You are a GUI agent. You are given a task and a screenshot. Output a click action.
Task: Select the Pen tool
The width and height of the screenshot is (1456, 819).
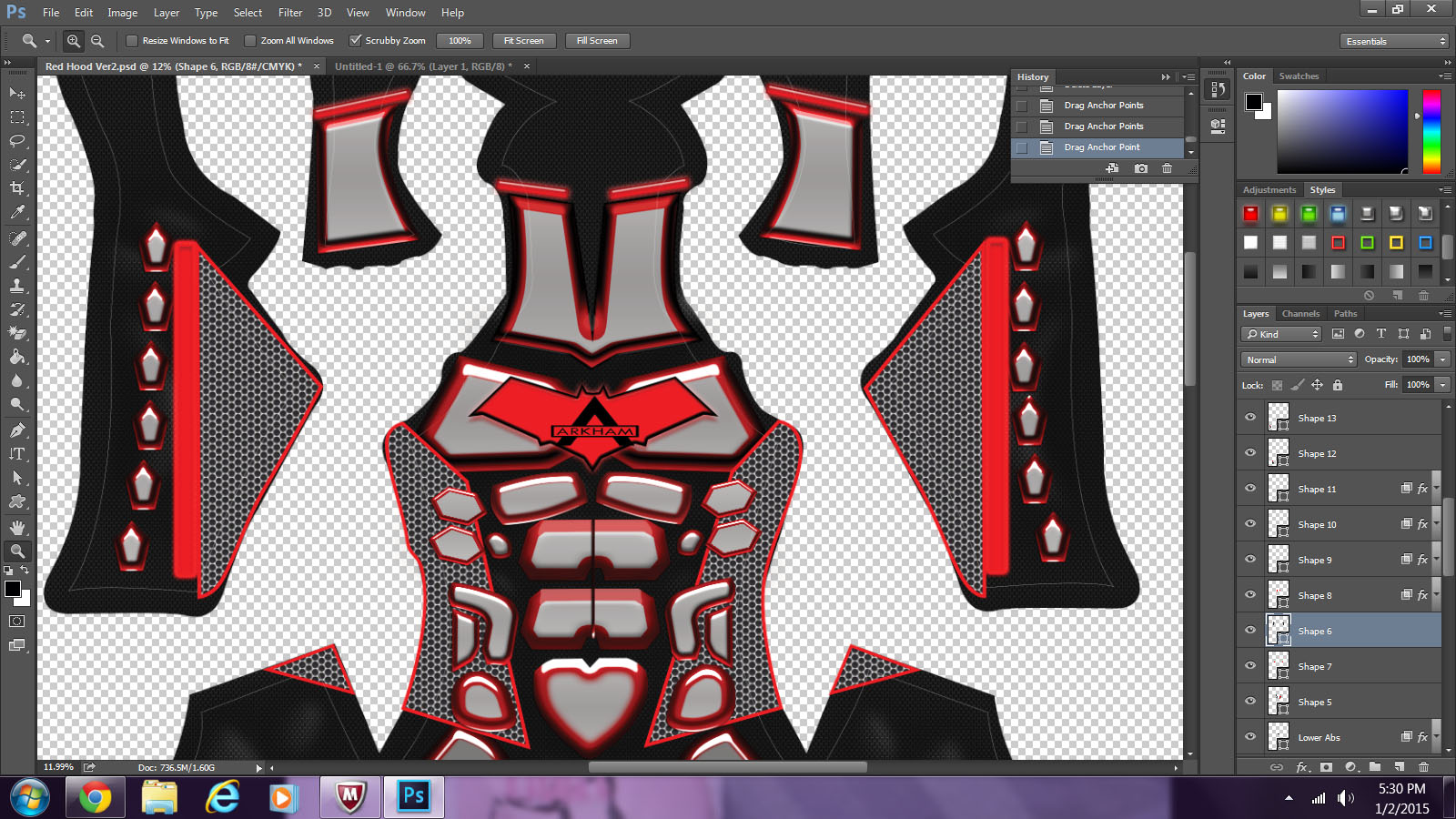click(17, 430)
